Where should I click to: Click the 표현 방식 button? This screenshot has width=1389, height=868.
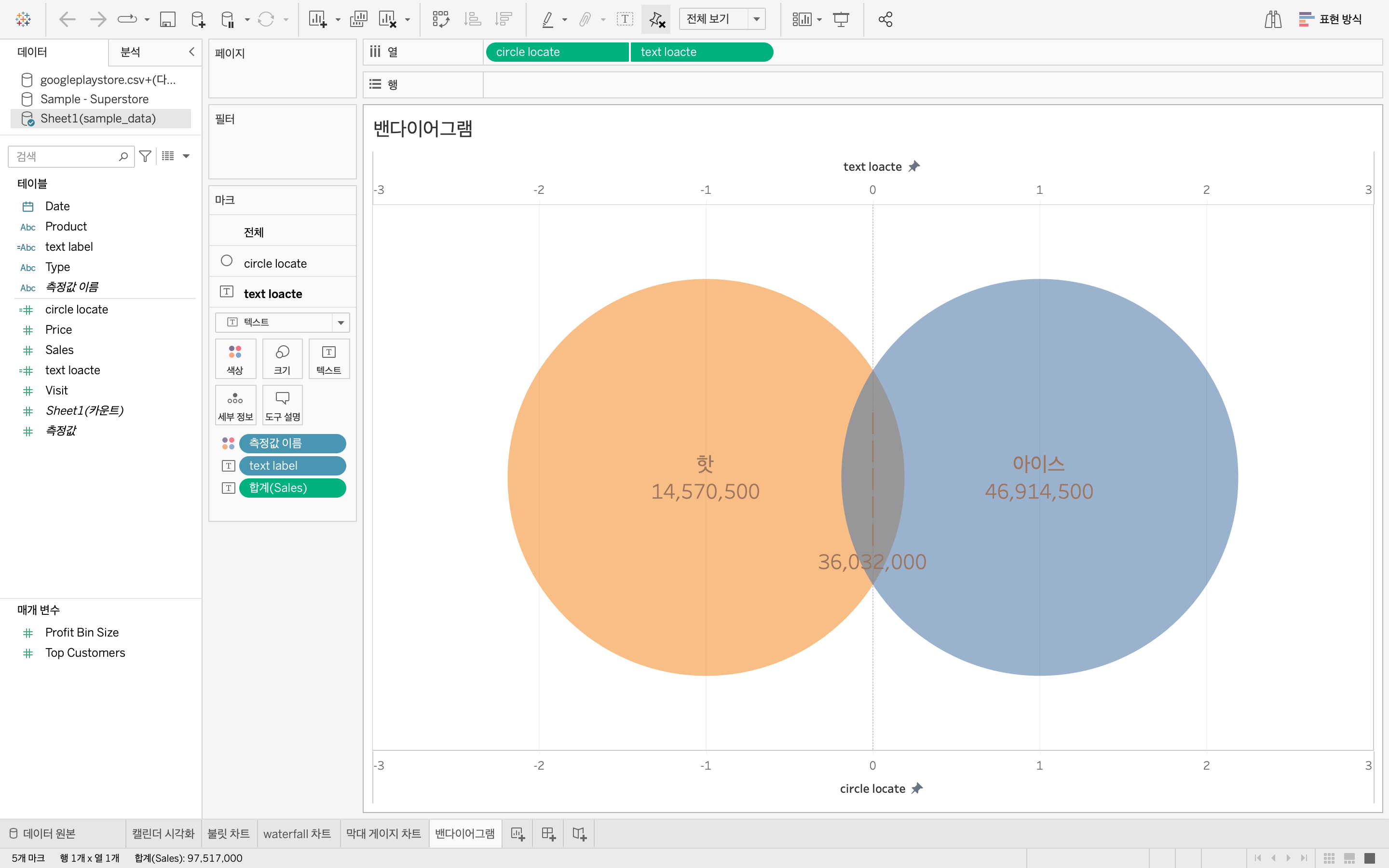click(1331, 19)
